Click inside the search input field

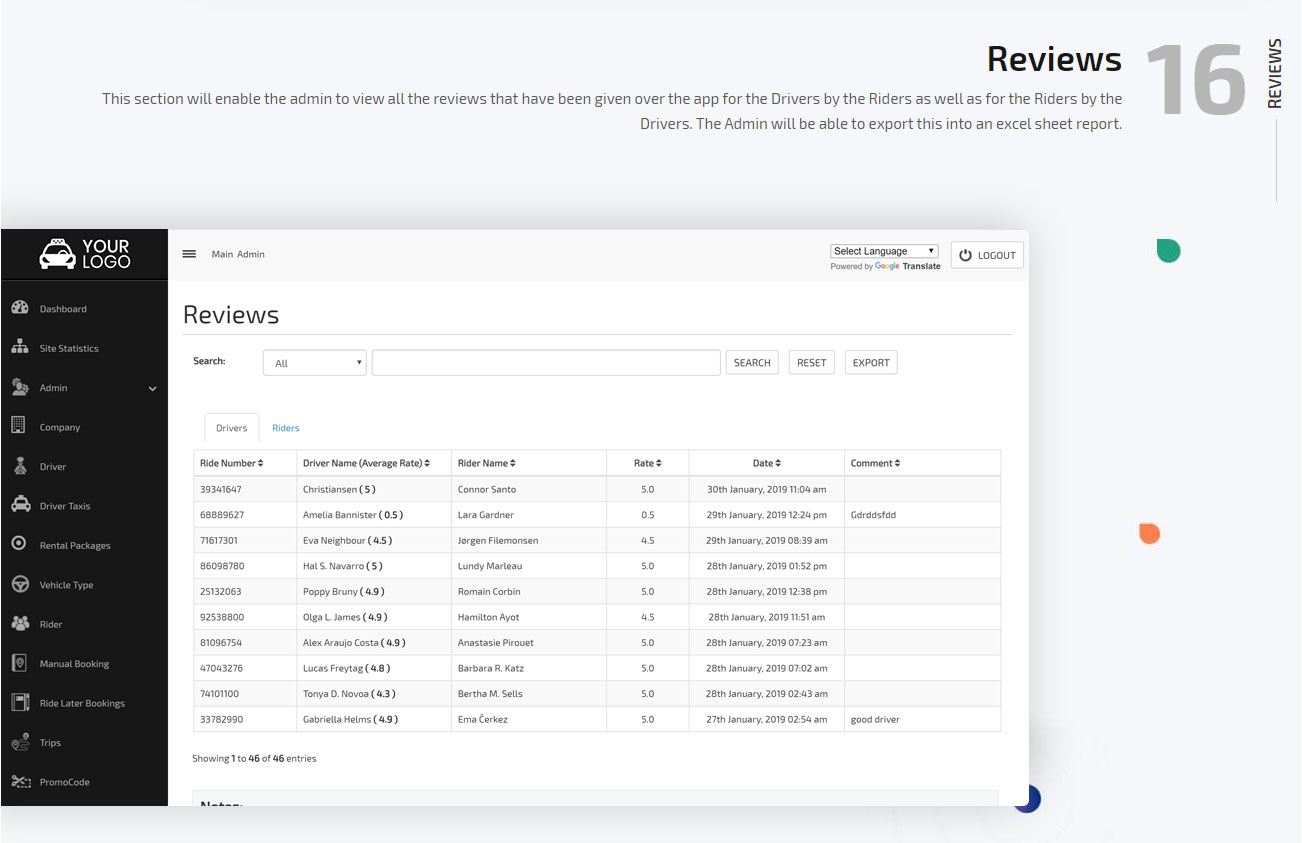pyautogui.click(x=545, y=362)
